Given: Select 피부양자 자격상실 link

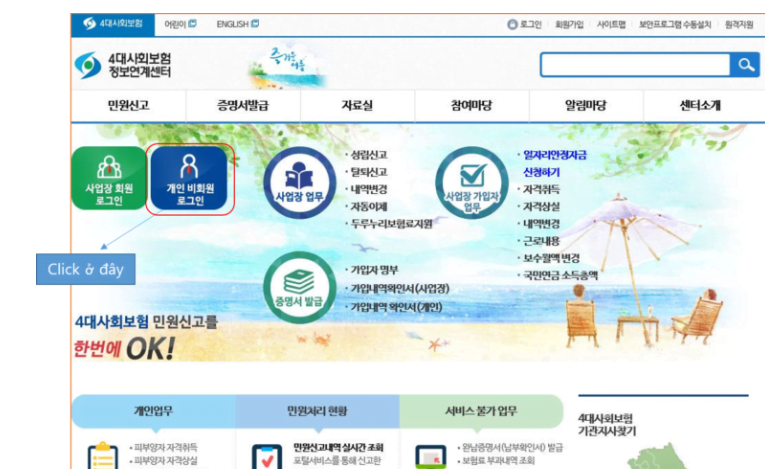Looking at the screenshot, I should (x=166, y=461).
